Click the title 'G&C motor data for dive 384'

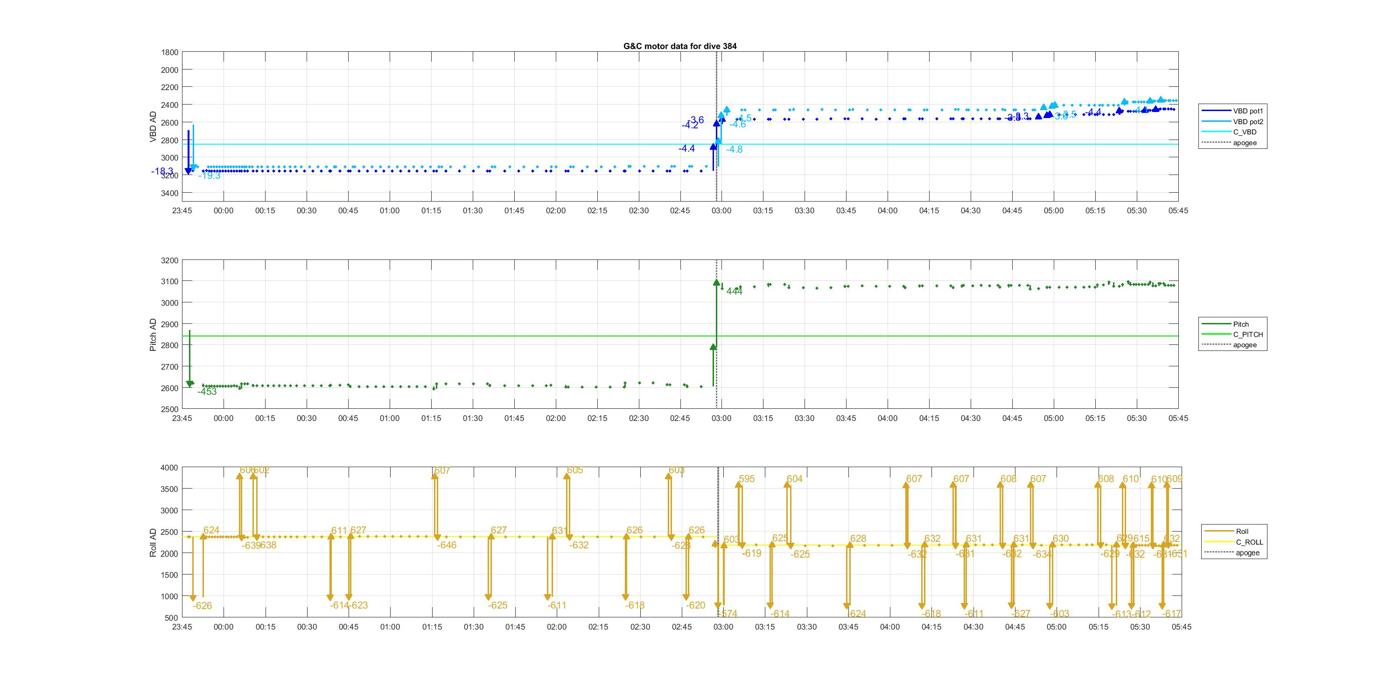click(681, 46)
